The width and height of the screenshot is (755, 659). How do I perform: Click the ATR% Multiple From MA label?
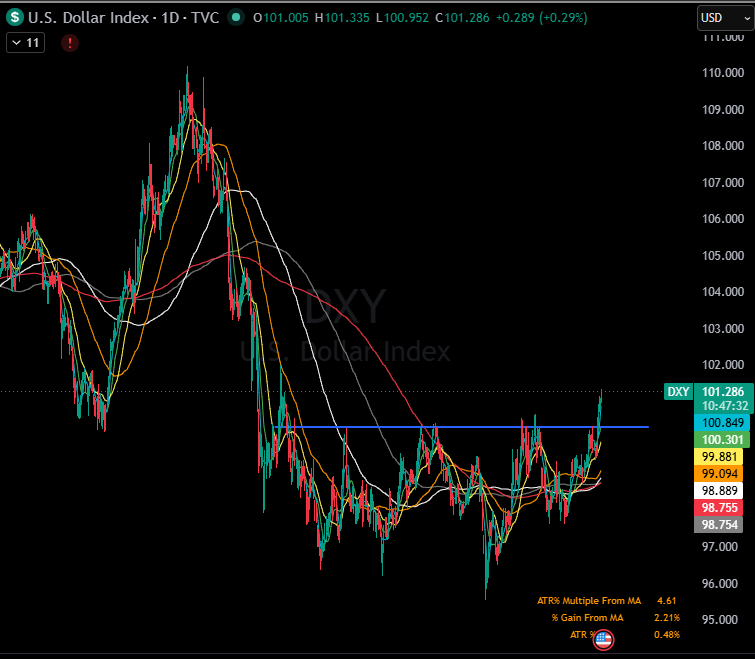(x=589, y=601)
